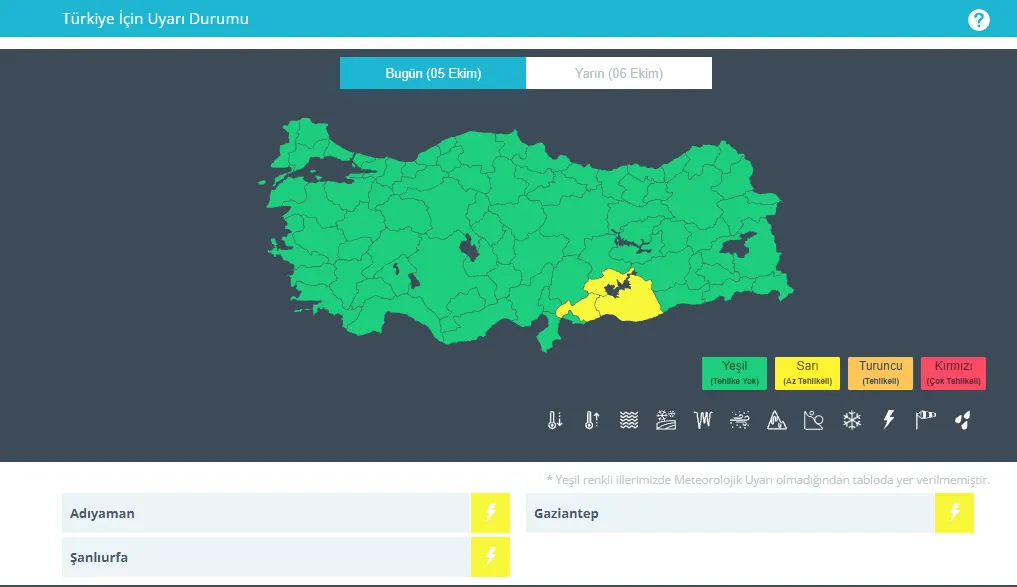Viewport: 1017px width, 587px height.
Task: Switch to Yarın (06 Ekim) tab
Action: [x=619, y=73]
